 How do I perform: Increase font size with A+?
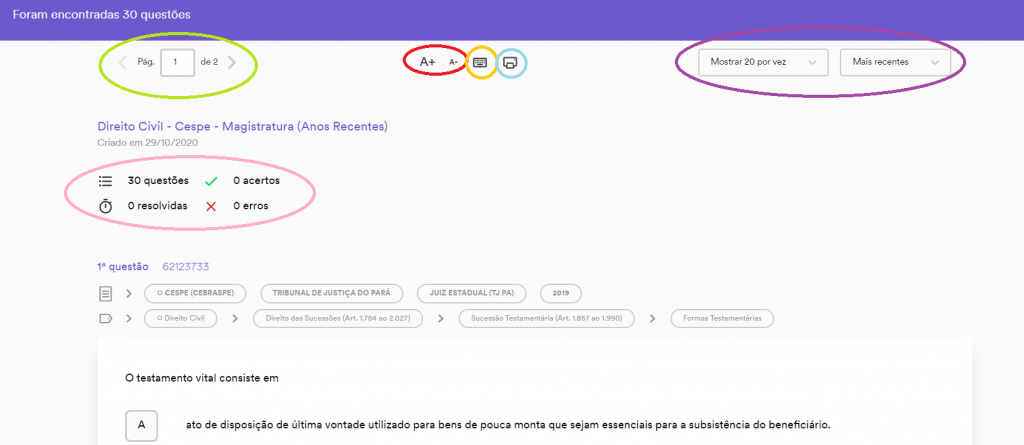click(x=427, y=62)
